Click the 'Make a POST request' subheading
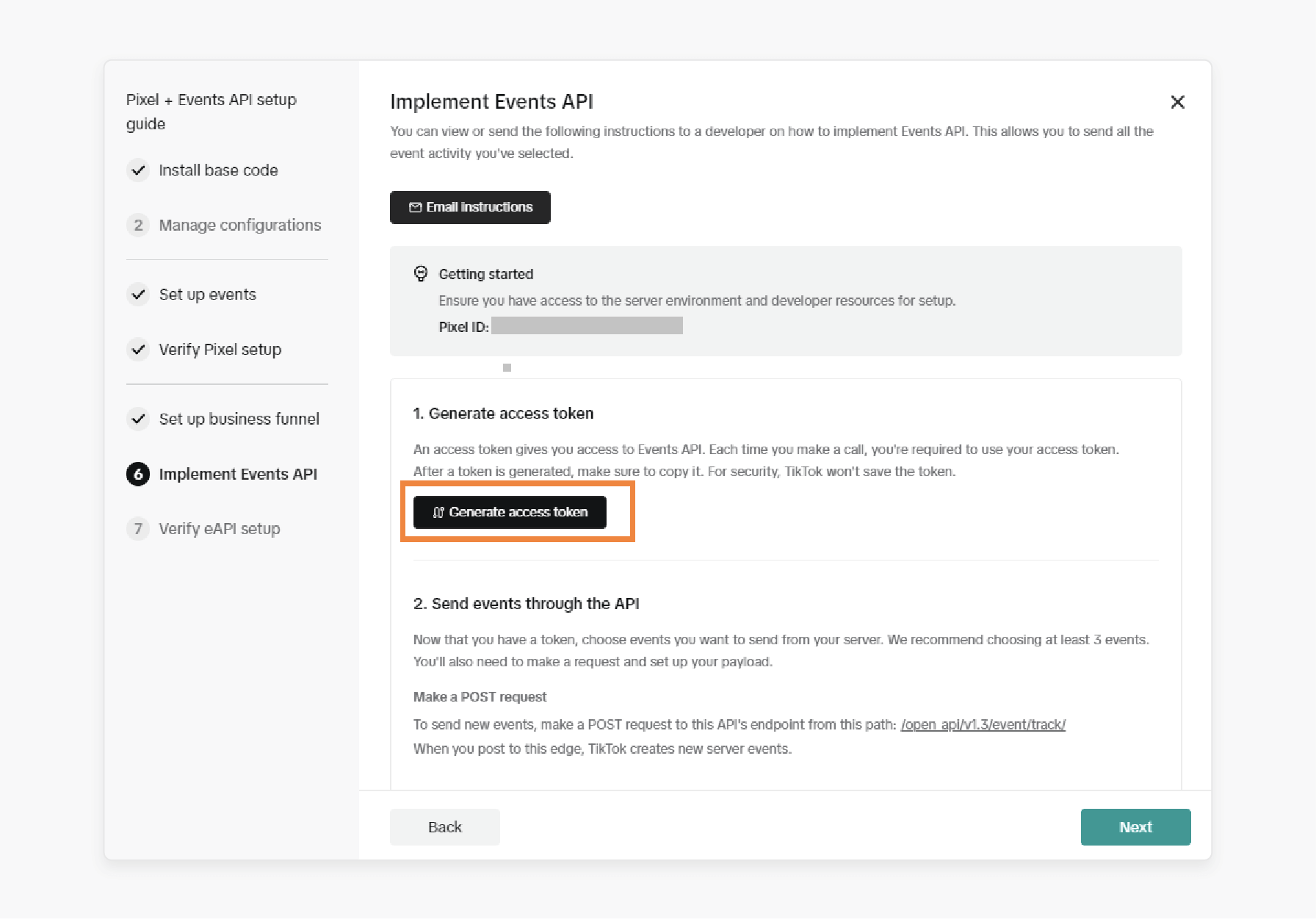This screenshot has height=919, width=1316. pyautogui.click(x=480, y=697)
